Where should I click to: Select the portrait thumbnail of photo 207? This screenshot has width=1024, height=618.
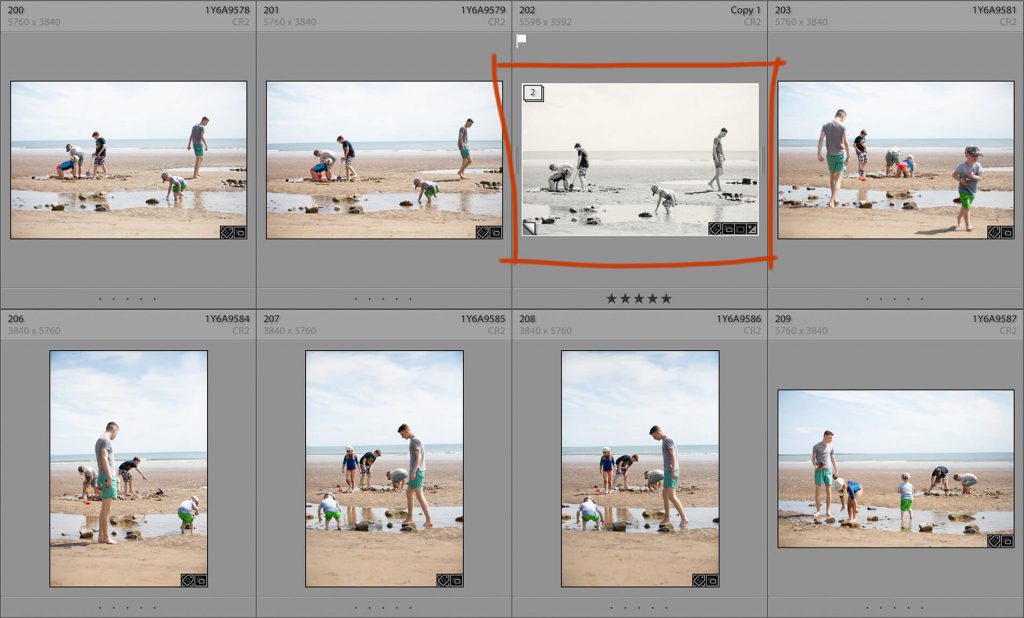pyautogui.click(x=385, y=468)
